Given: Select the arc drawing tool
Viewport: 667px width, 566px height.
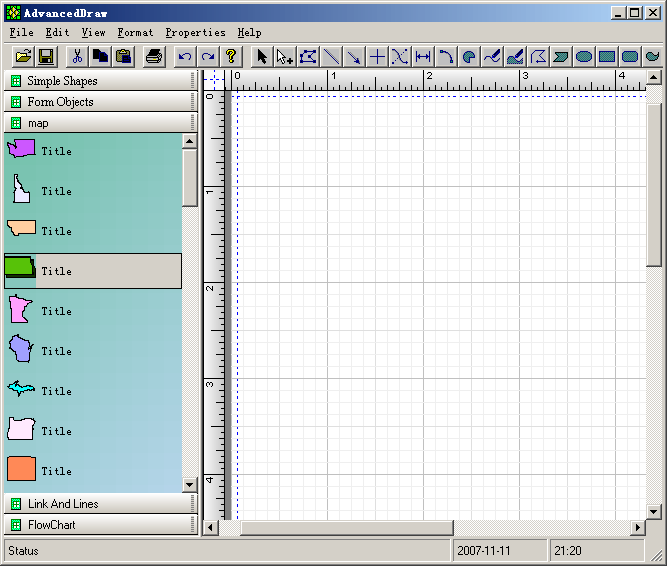Looking at the screenshot, I should click(x=446, y=56).
